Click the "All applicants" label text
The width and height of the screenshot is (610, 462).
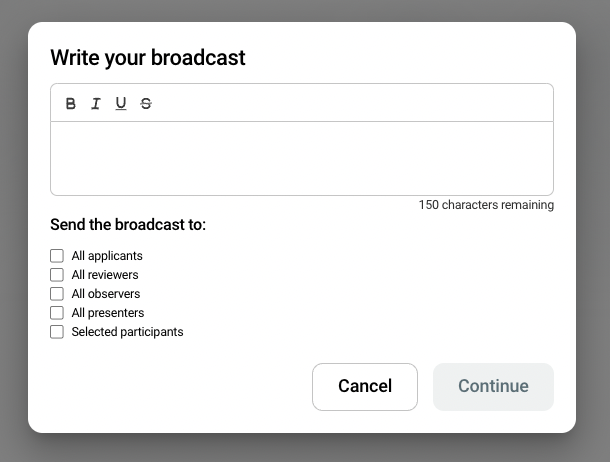[x=107, y=256]
